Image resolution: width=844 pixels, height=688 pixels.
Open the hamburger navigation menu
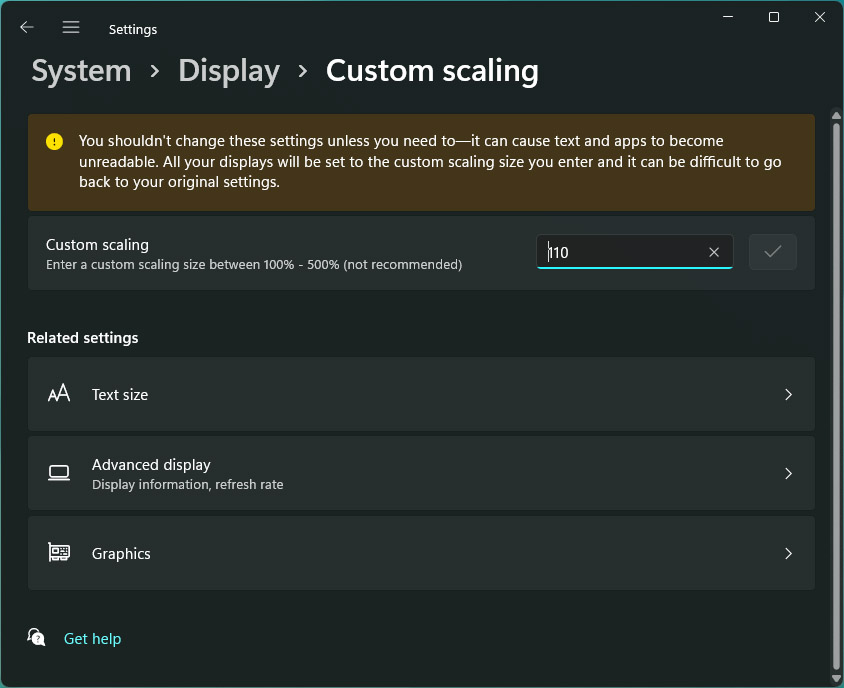tap(71, 28)
